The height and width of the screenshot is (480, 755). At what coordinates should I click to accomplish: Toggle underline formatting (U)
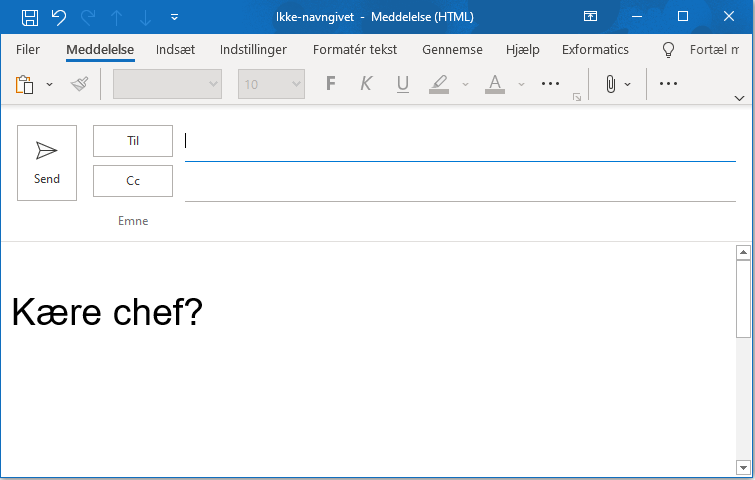[402, 85]
